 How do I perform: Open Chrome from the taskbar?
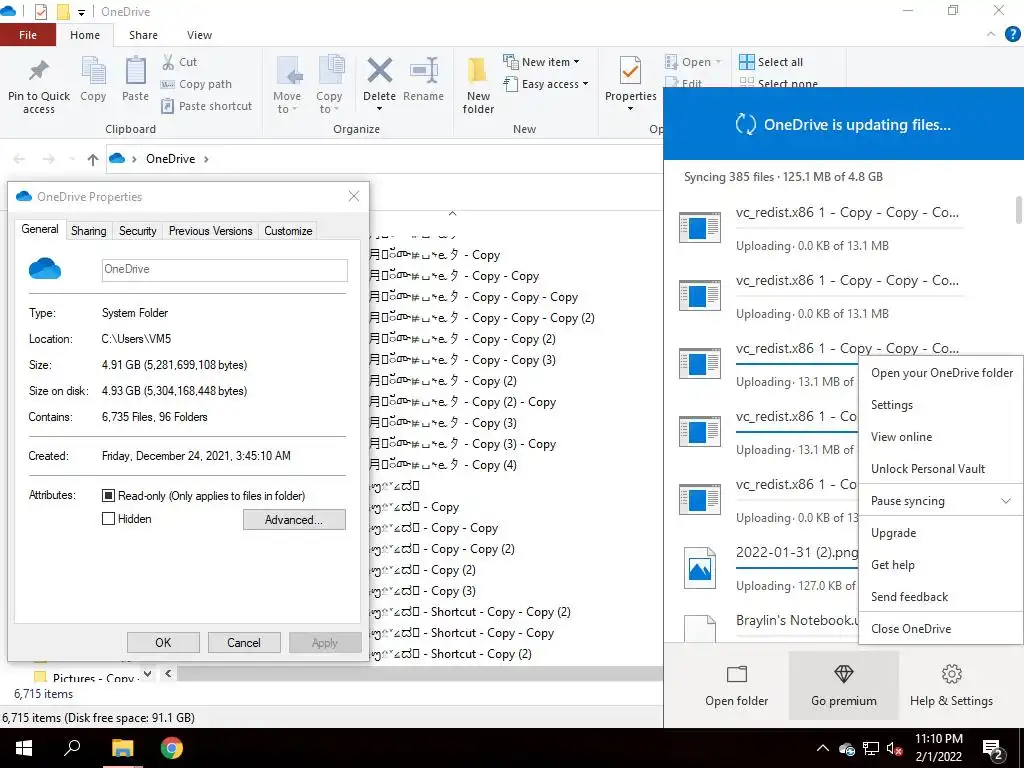pyautogui.click(x=172, y=748)
